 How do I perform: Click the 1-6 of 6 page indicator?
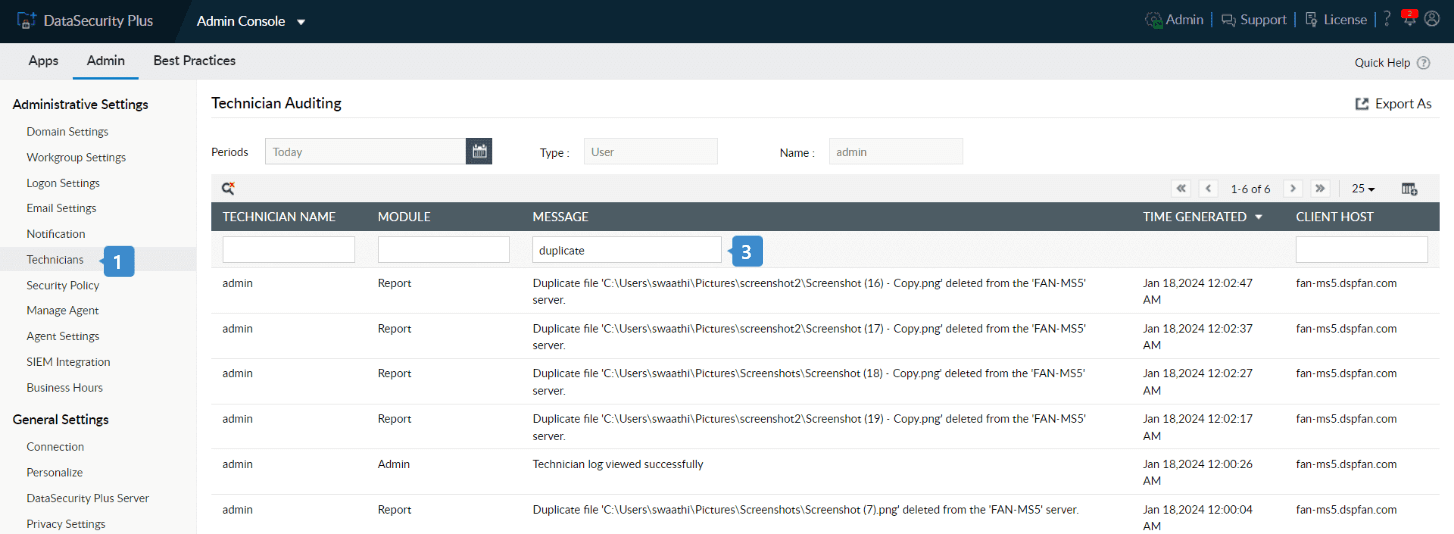pyautogui.click(x=1250, y=189)
